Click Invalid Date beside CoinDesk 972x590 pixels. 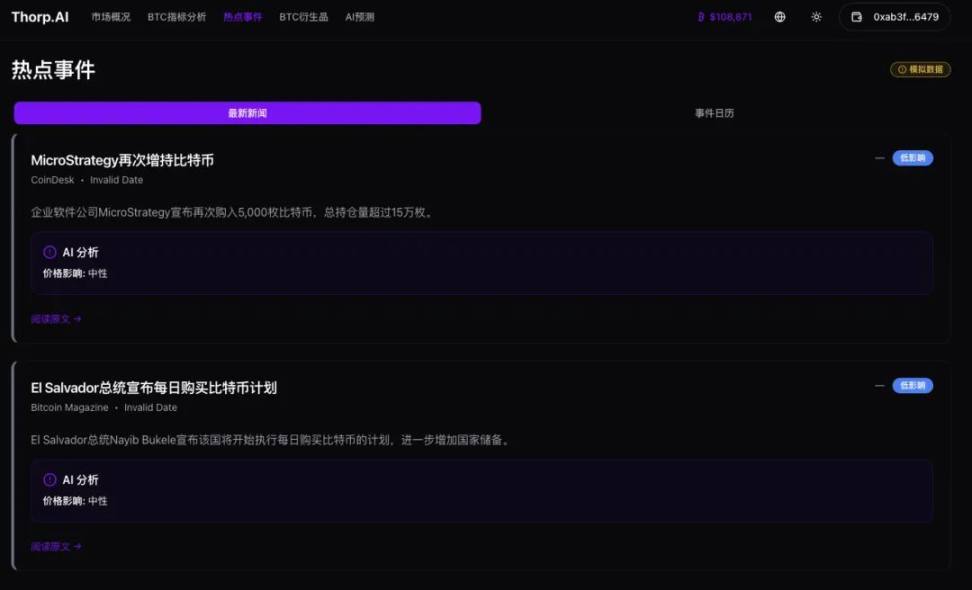(117, 180)
